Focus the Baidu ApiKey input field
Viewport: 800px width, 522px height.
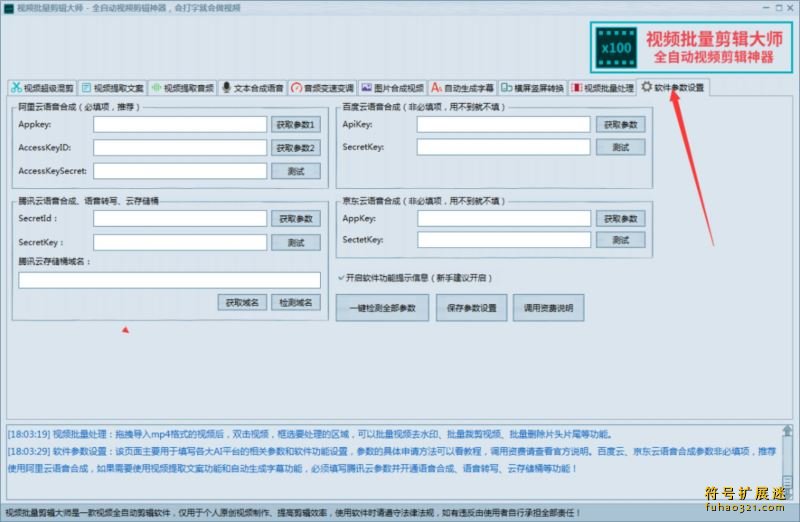(x=504, y=125)
